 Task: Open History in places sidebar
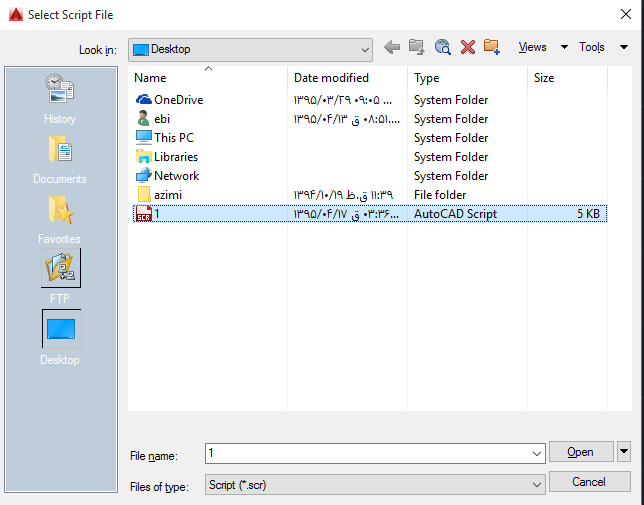60,99
